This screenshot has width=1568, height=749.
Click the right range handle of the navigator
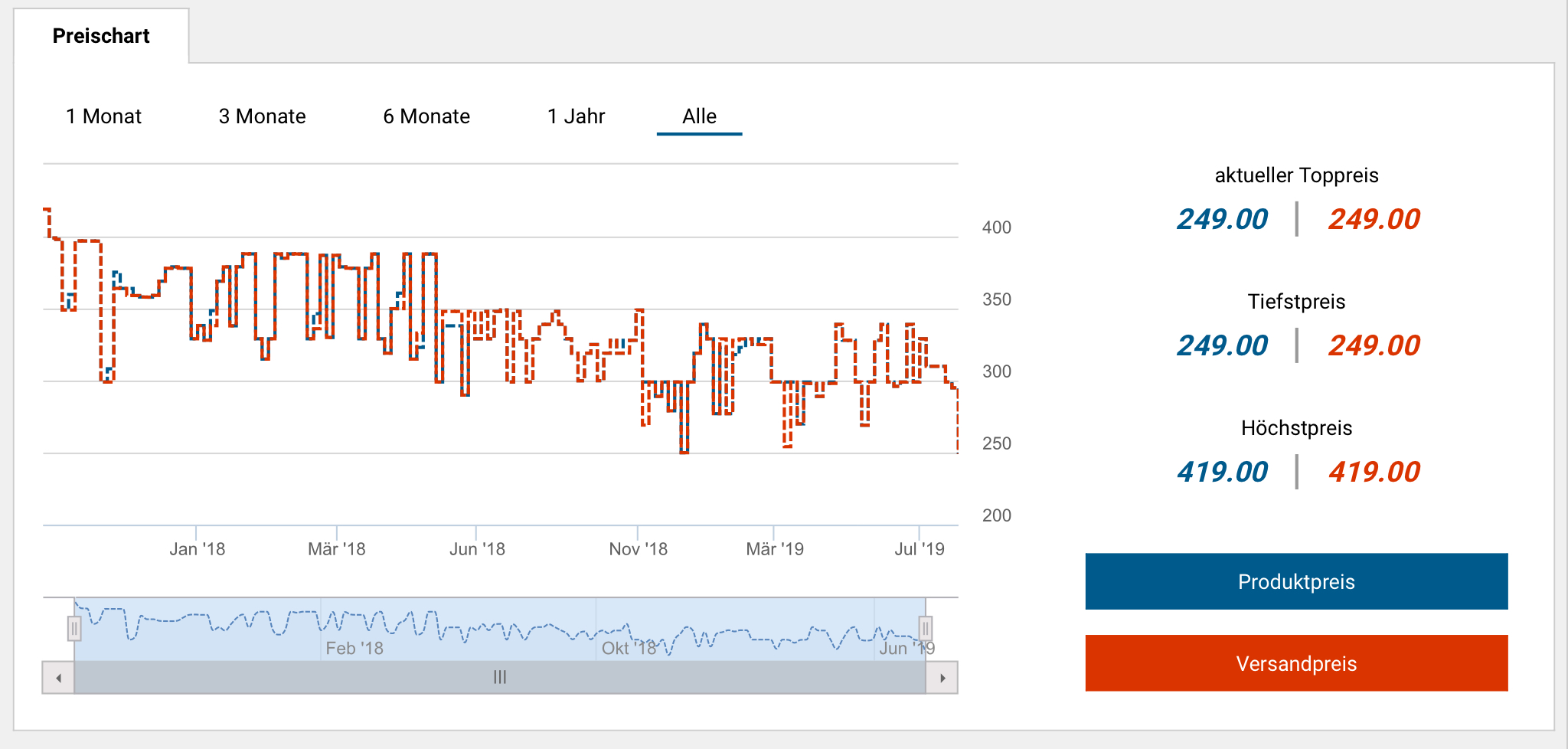tap(926, 629)
